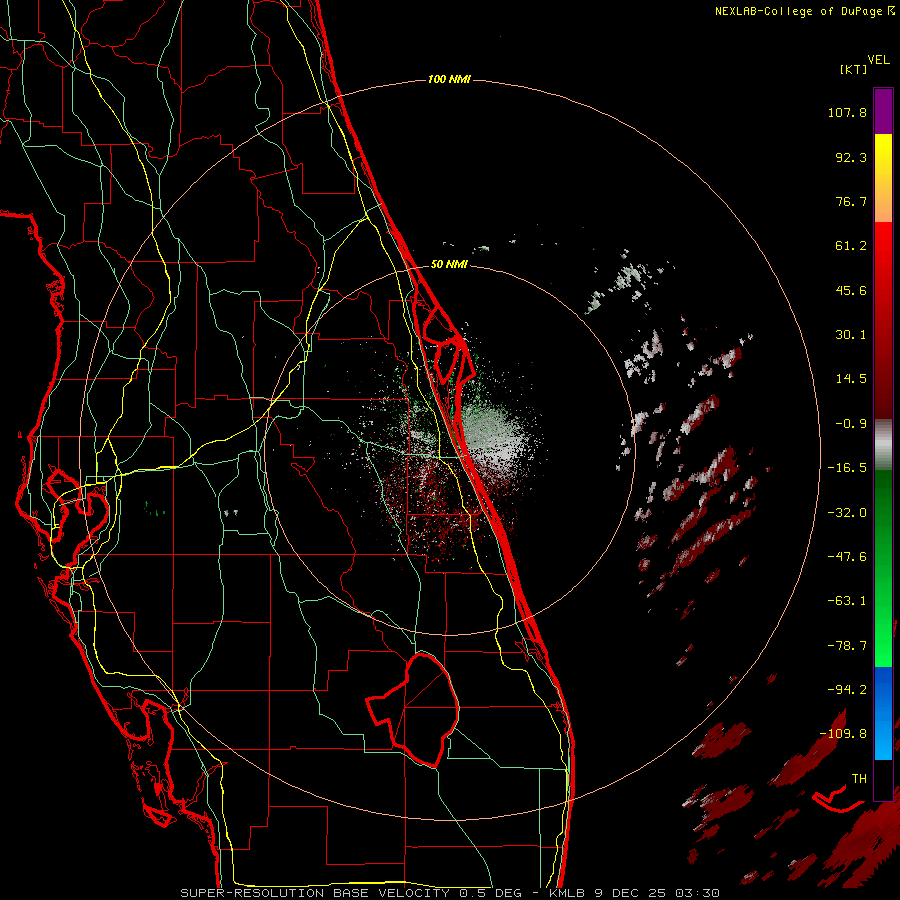Pick the yellow-orange segment of the velocity scale
The height and width of the screenshot is (900, 900).
tap(883, 178)
